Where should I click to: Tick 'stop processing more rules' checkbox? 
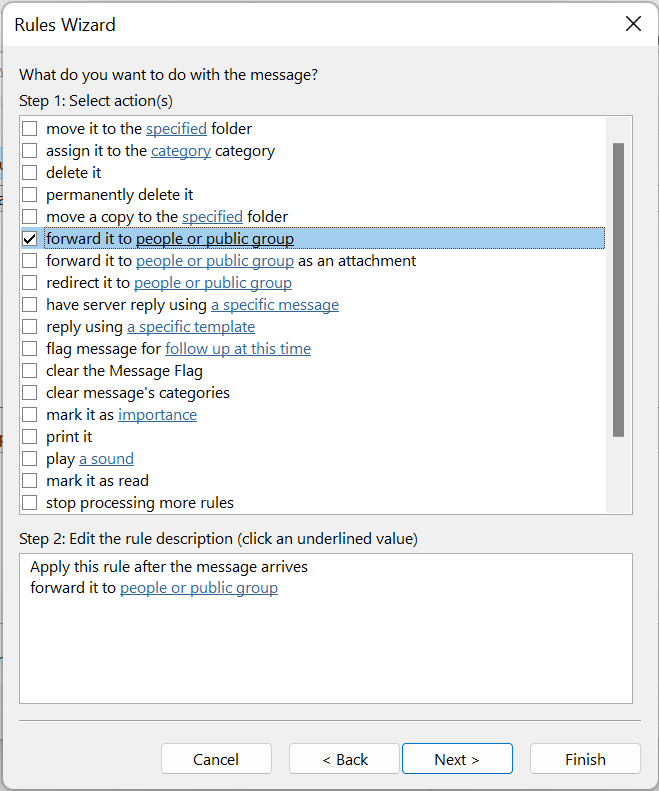[30, 503]
